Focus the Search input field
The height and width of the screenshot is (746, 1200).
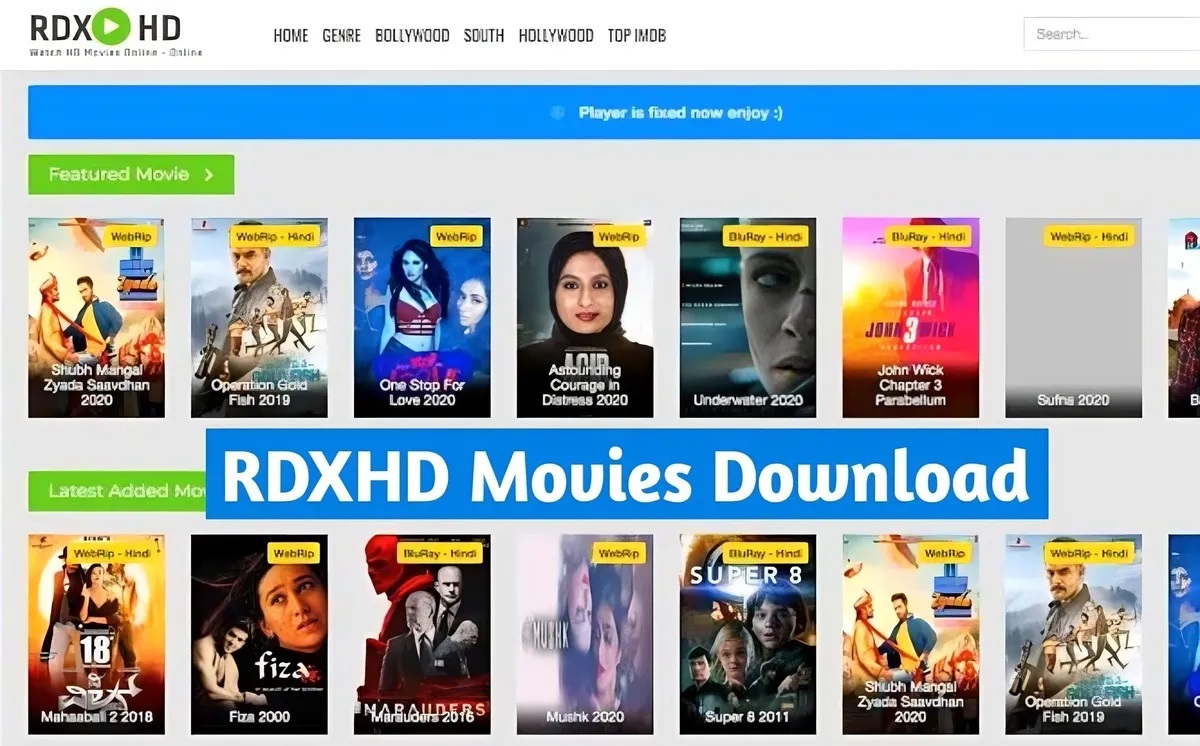click(x=1112, y=34)
